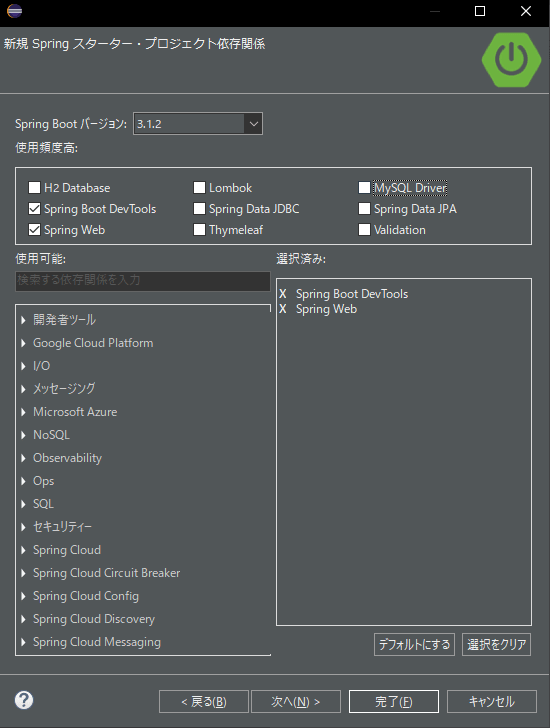Image resolution: width=550 pixels, height=728 pixels.
Task: Expand the 開発者ツール category
Action: (23, 320)
